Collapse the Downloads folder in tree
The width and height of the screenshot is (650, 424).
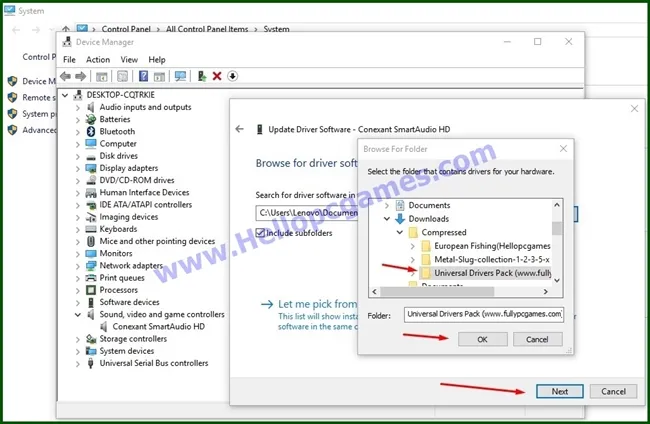point(385,219)
